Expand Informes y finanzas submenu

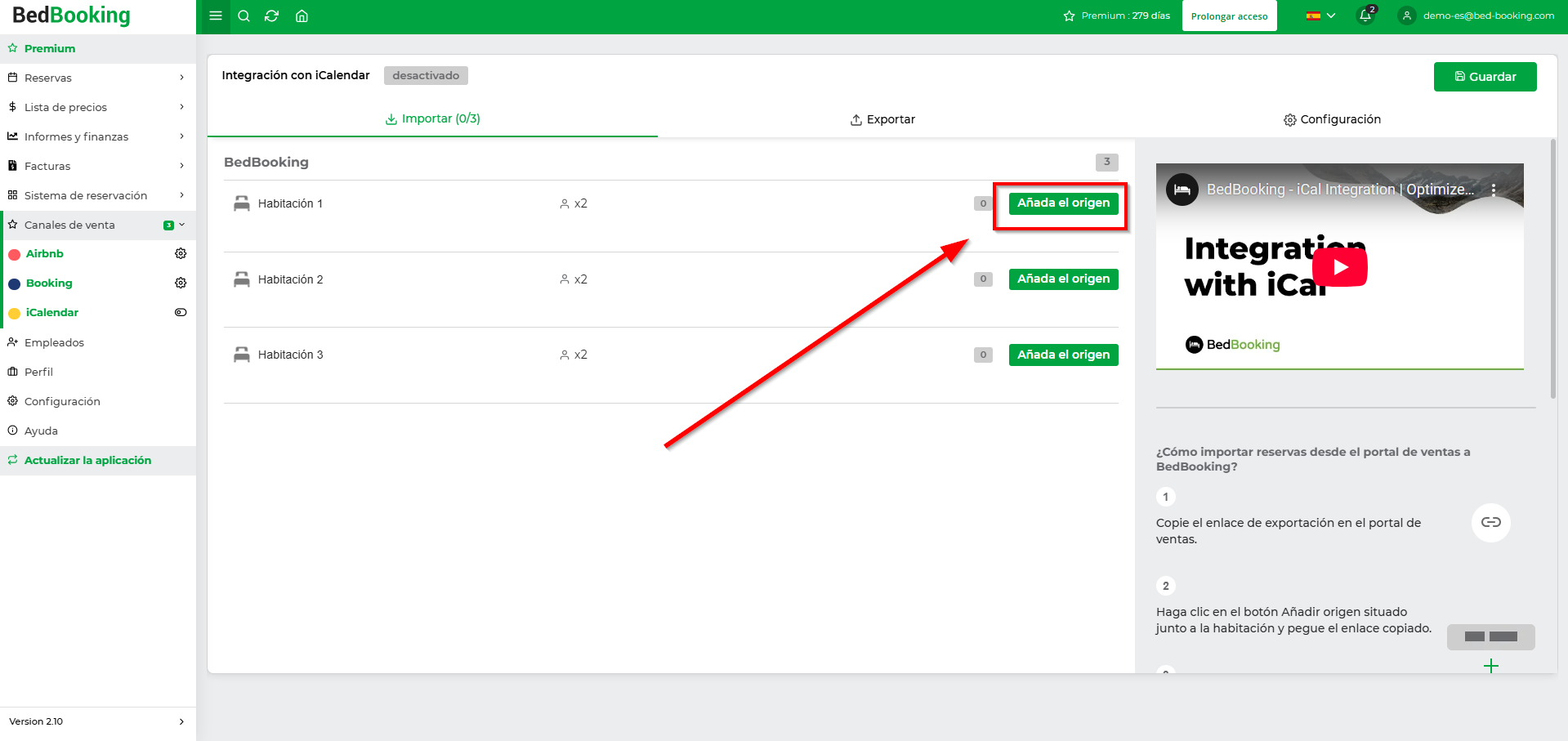click(181, 136)
